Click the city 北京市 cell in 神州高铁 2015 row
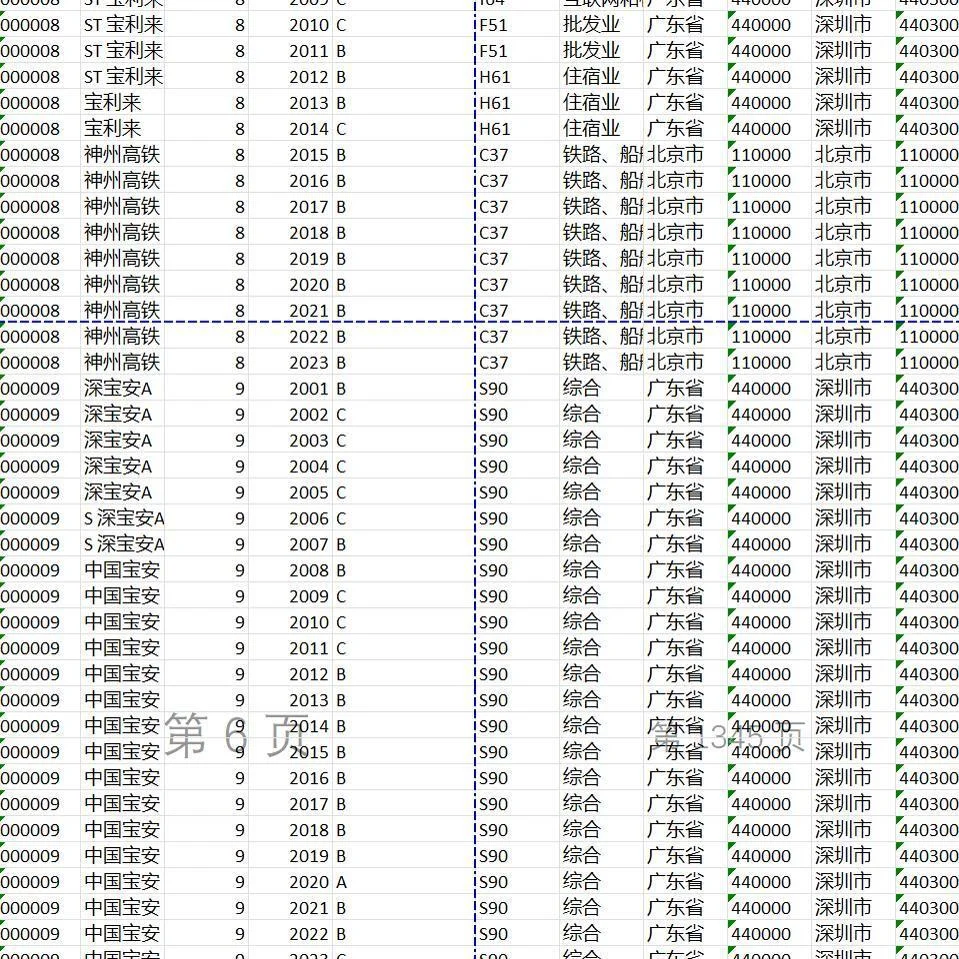The height and width of the screenshot is (959, 959). point(854,155)
